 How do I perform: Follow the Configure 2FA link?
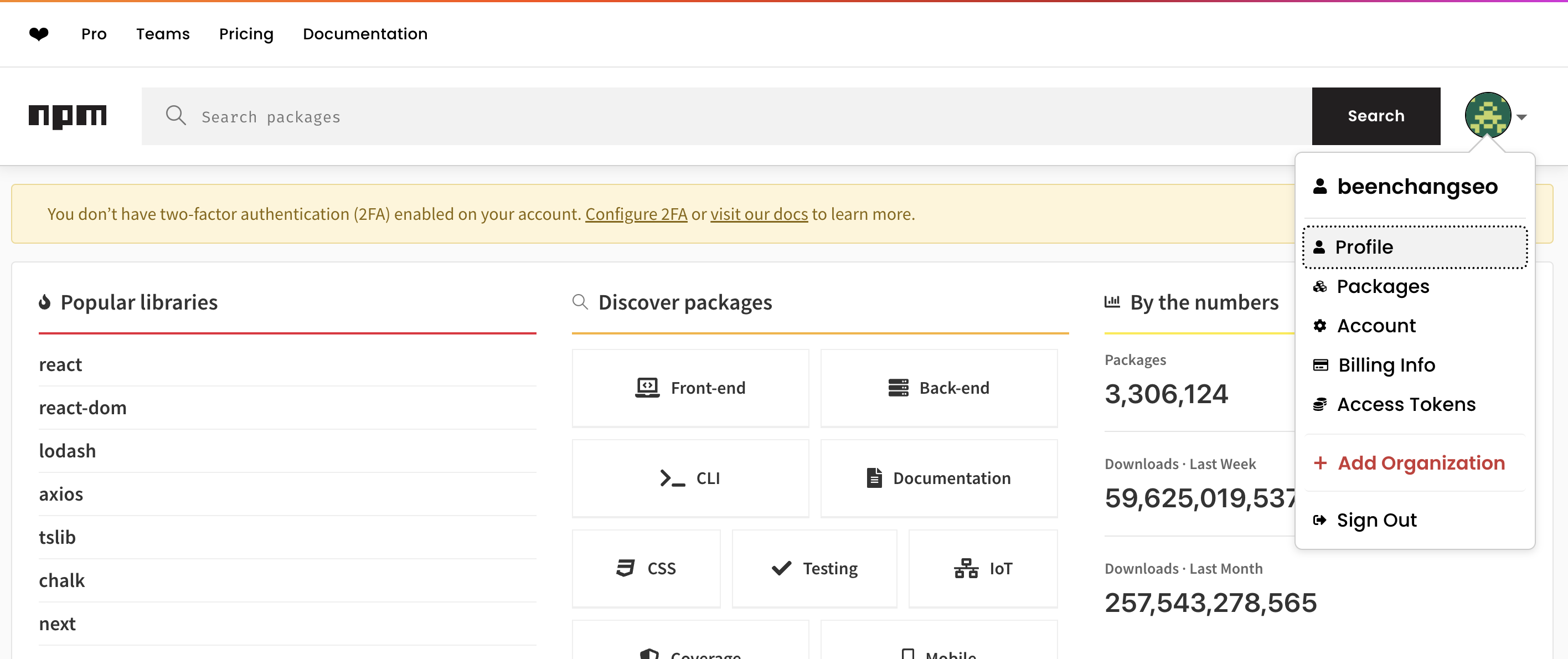(636, 214)
